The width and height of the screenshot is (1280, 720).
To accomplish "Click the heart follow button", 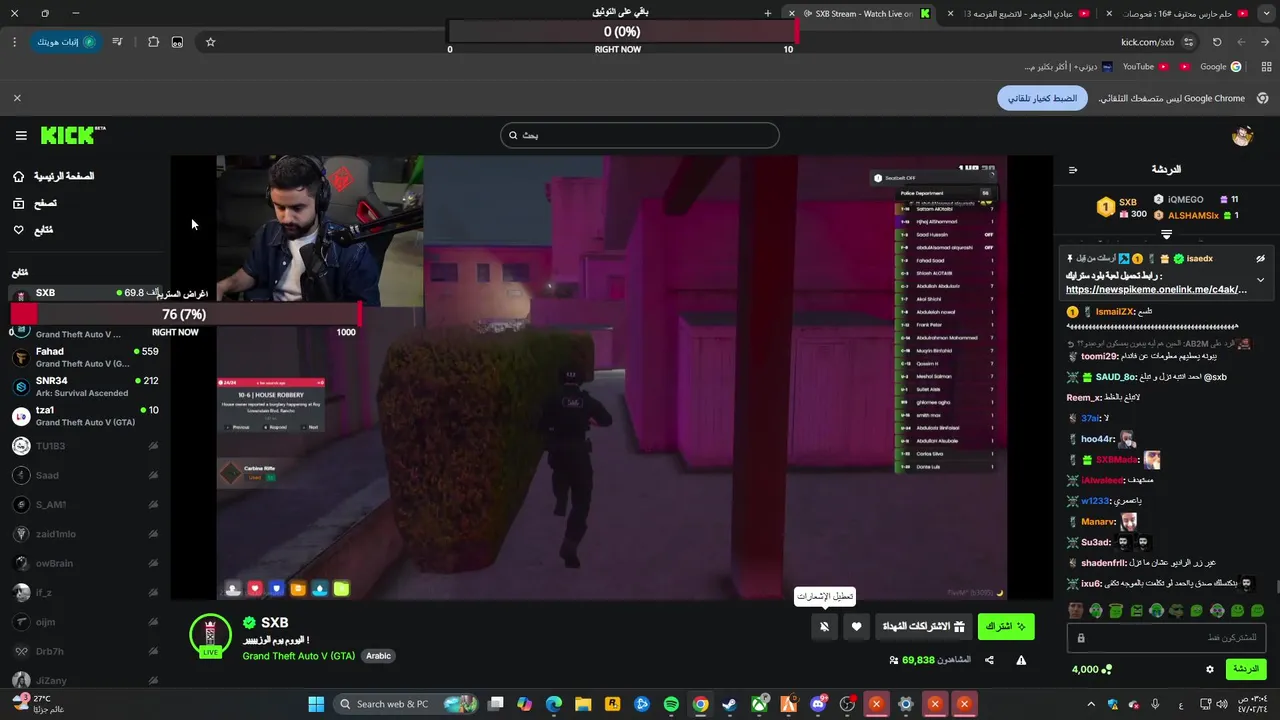I will pyautogui.click(x=856, y=627).
